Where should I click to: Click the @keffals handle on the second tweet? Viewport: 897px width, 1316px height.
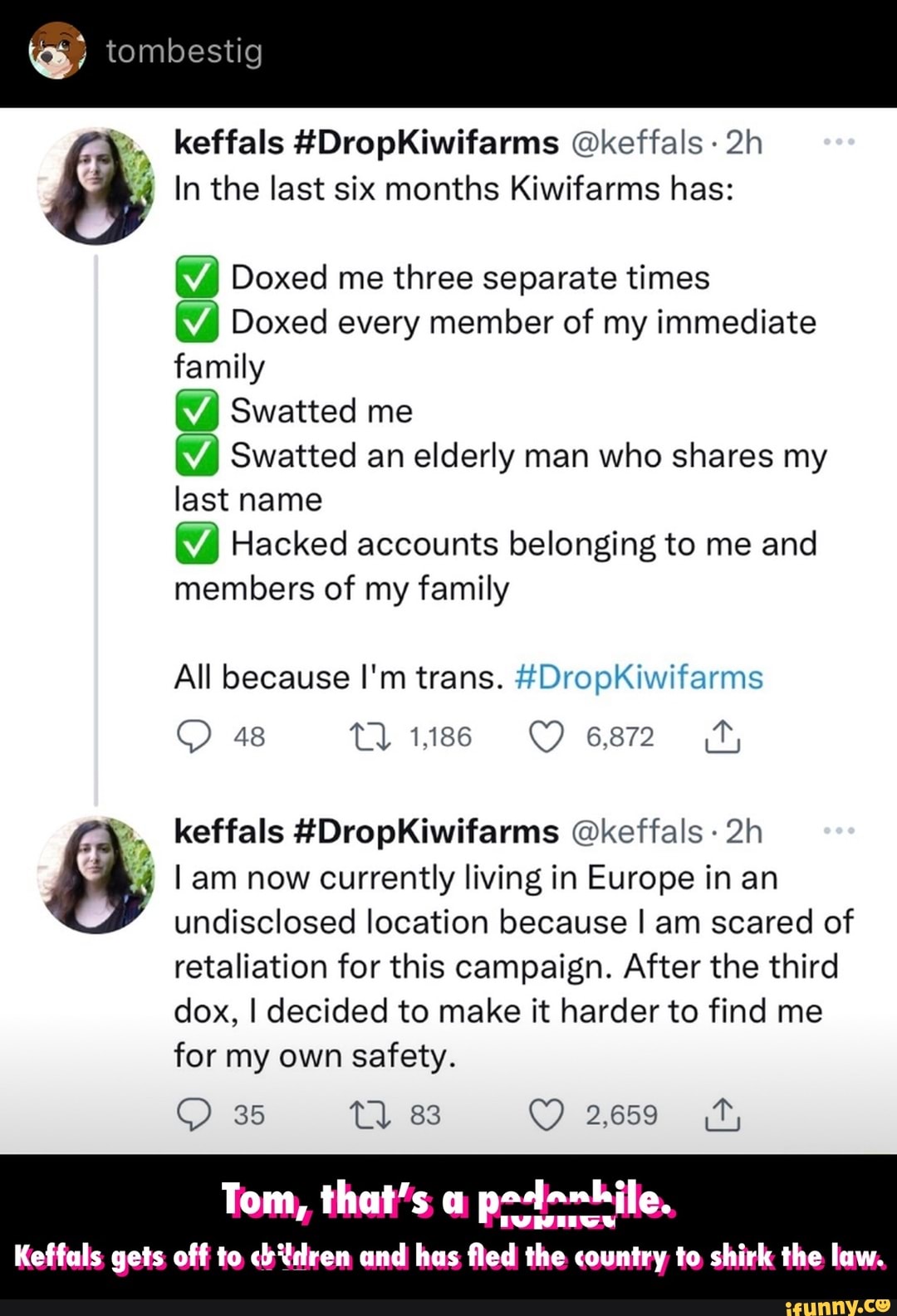coord(641,830)
